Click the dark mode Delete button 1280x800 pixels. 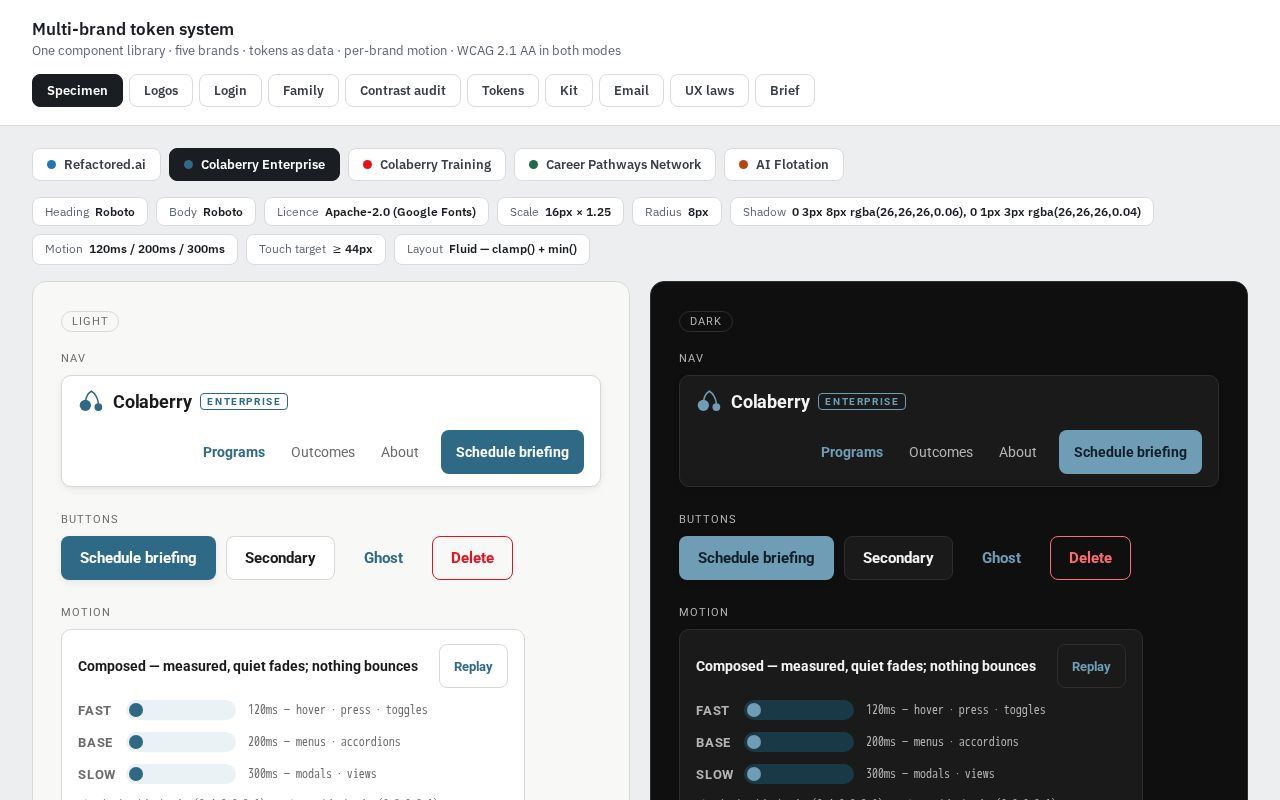point(1090,558)
